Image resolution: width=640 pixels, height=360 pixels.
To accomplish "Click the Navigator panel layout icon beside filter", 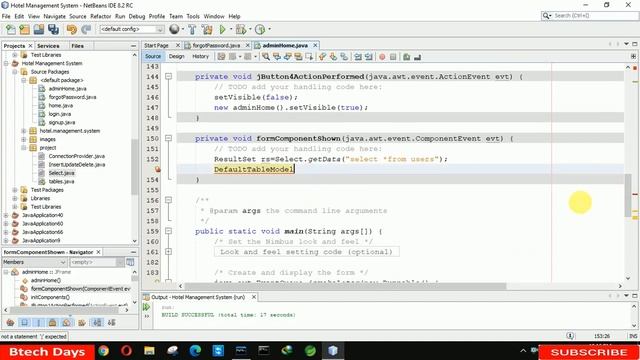I will [x=130, y=262].
